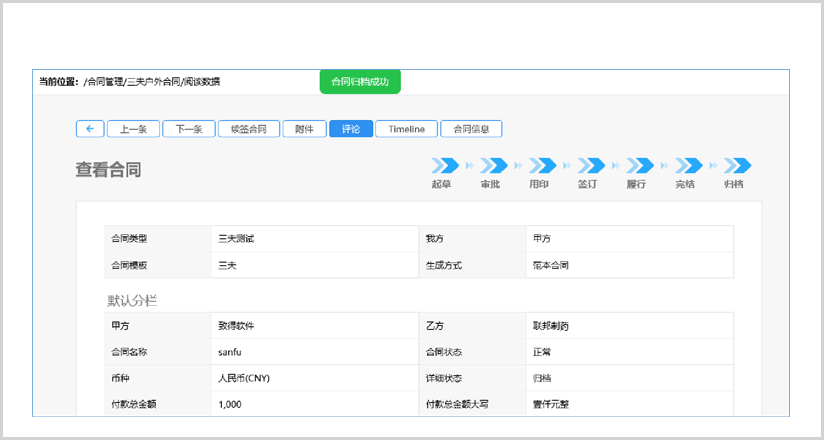The height and width of the screenshot is (440, 824).
Task: Click the 用印 stage chevron icon
Action: pos(542,166)
